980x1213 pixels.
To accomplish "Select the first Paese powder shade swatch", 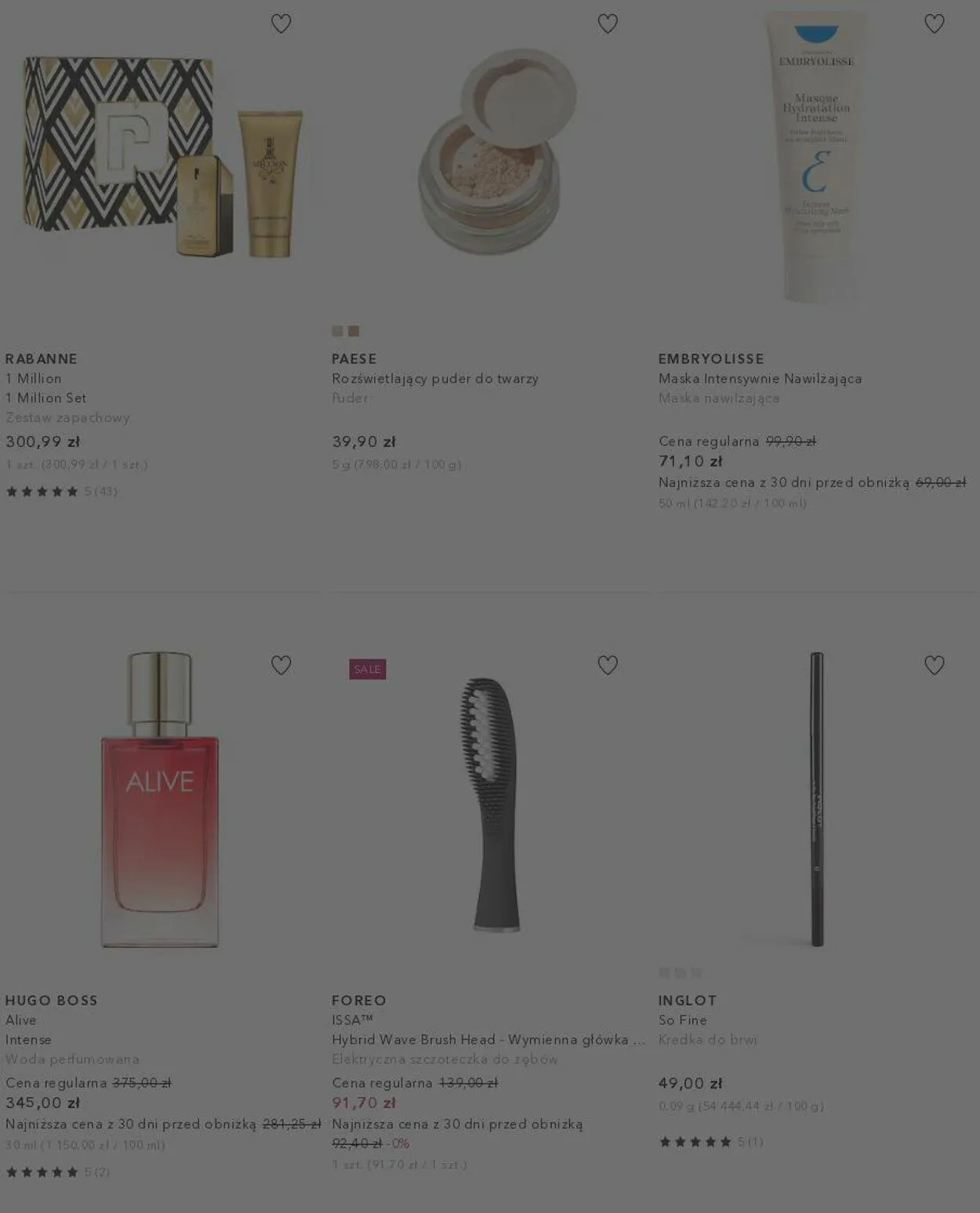I will 337,331.
